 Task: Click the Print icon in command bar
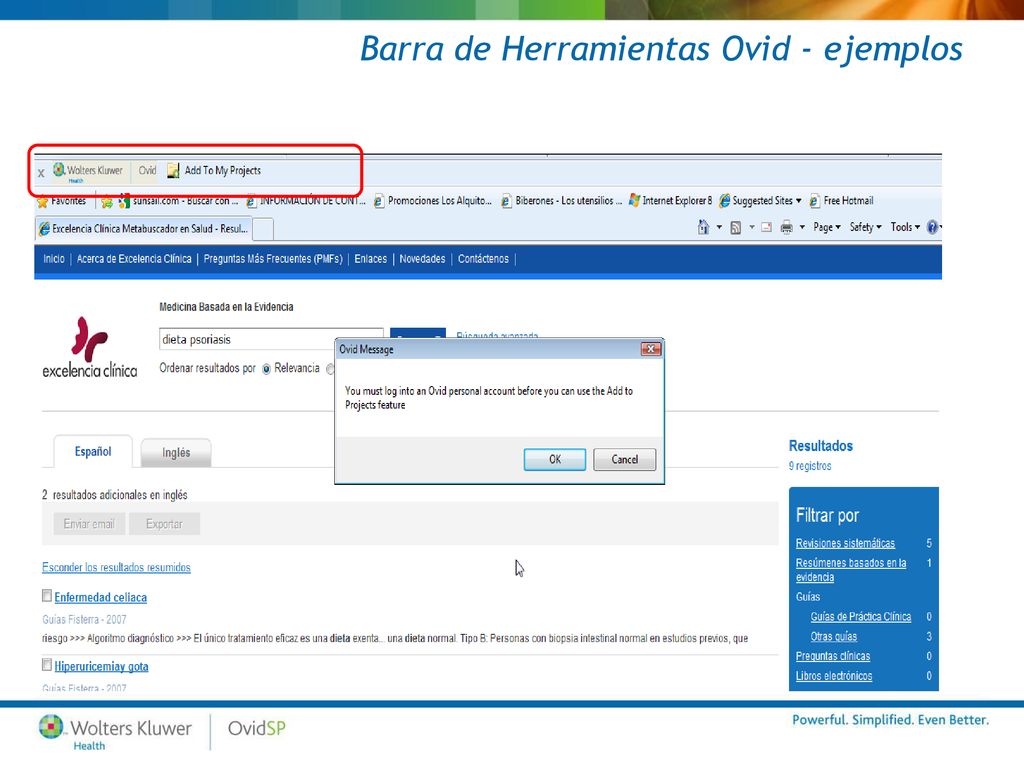coord(786,227)
